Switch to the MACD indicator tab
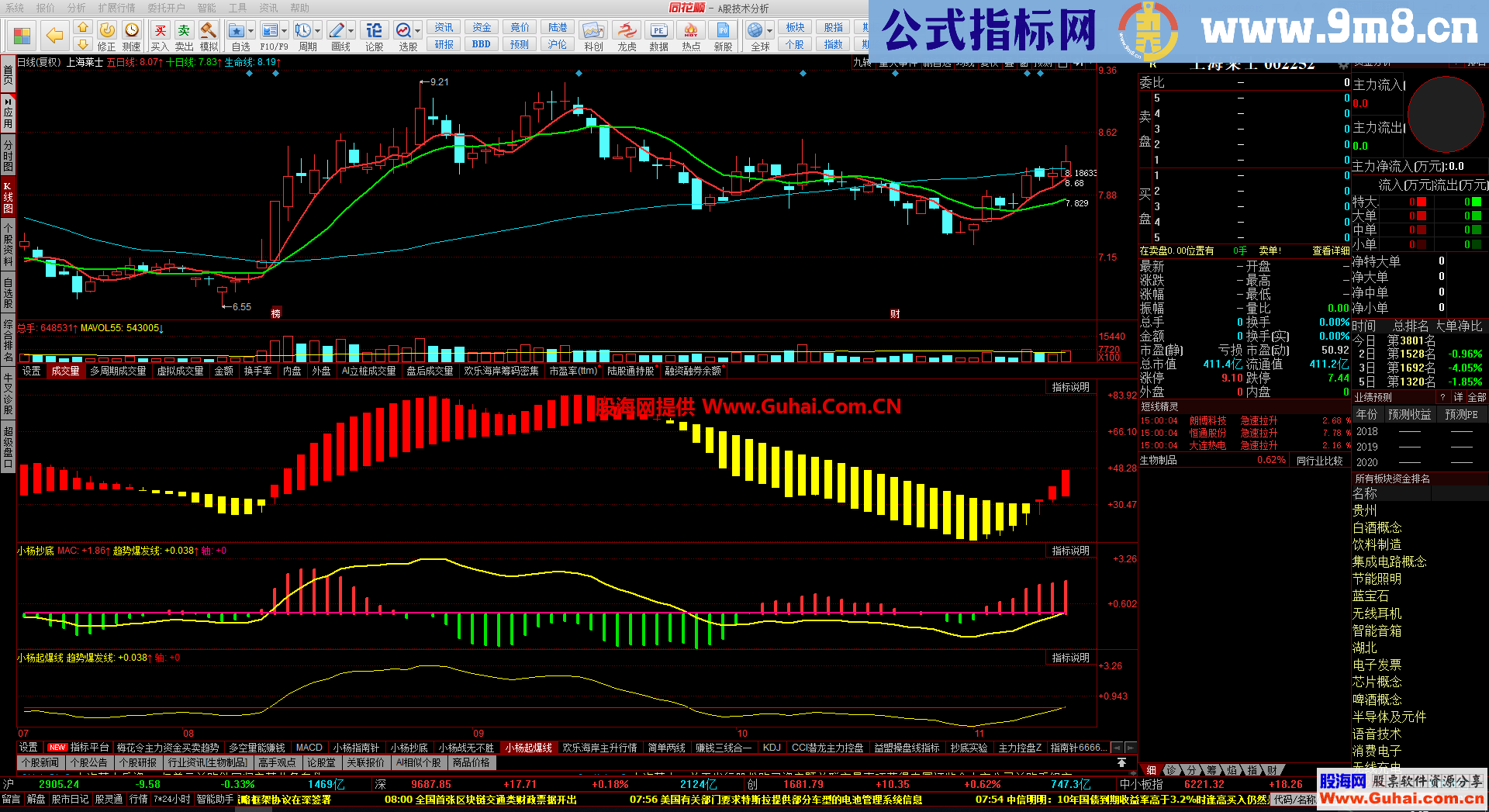1489x812 pixels. [x=309, y=748]
